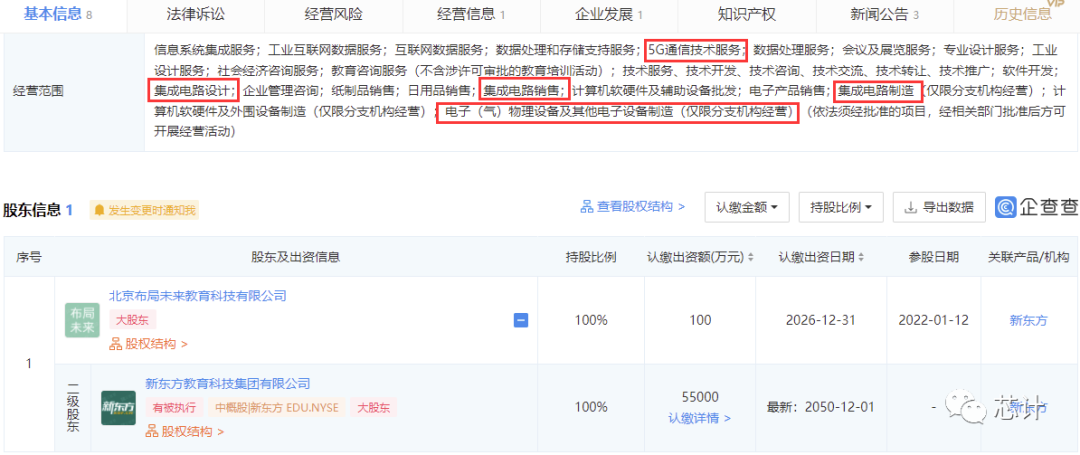Click the 二级股东 label
Screen dimensions: 1080x455
[x=73, y=408]
